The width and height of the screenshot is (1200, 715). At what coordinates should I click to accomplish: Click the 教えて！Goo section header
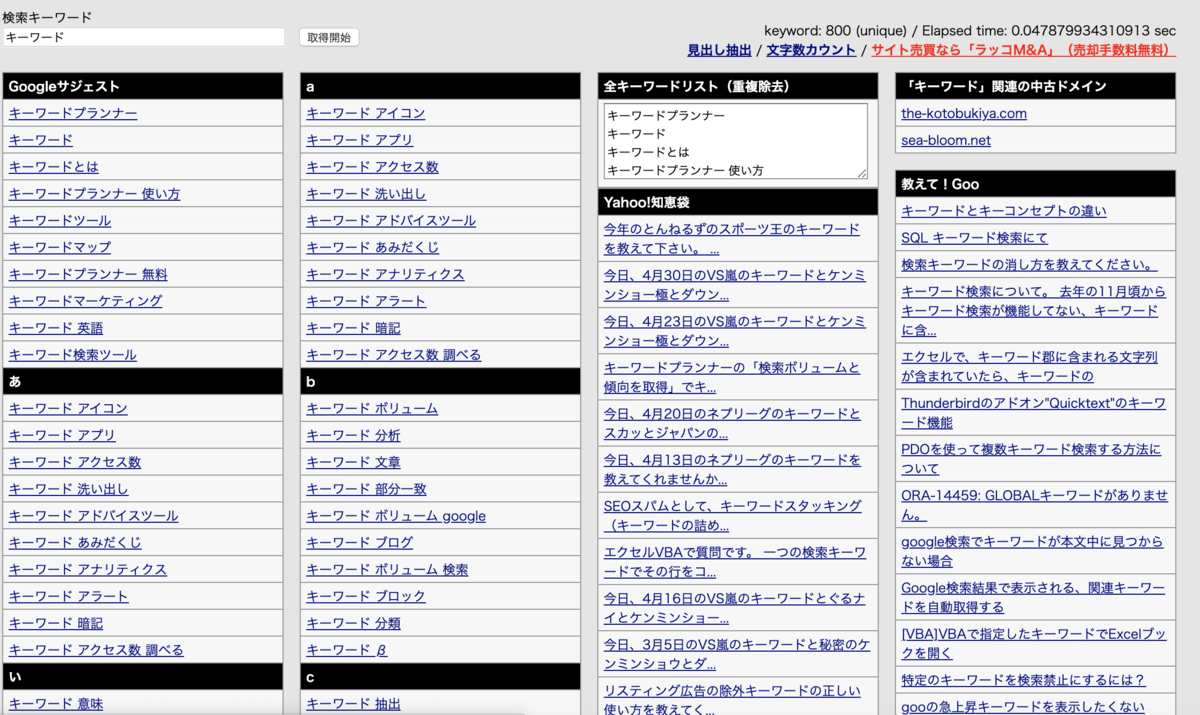pyautogui.click(x=1035, y=184)
